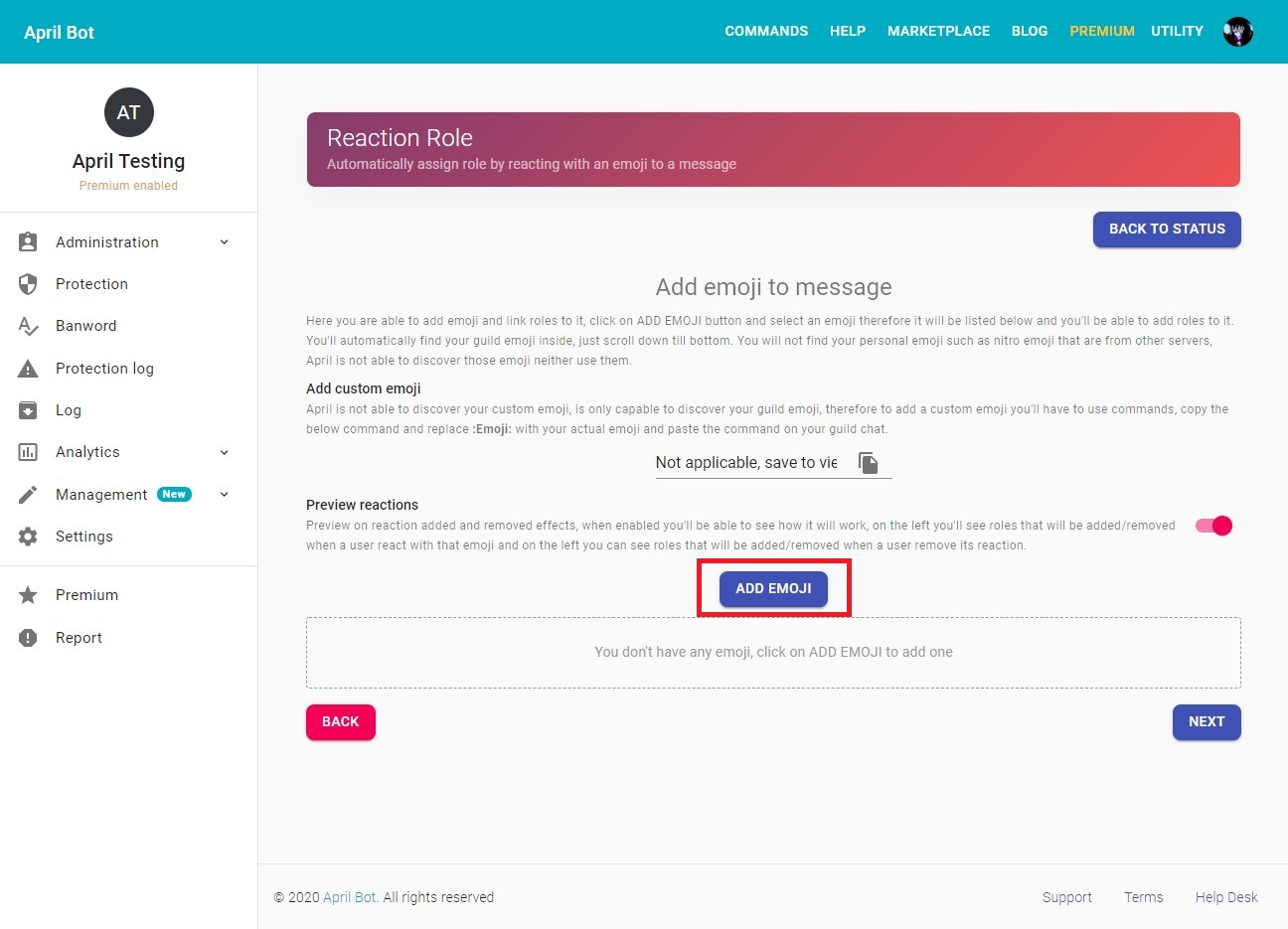Expand the Analytics section chevron
Screen dimensions: 1288x929
[x=225, y=452]
